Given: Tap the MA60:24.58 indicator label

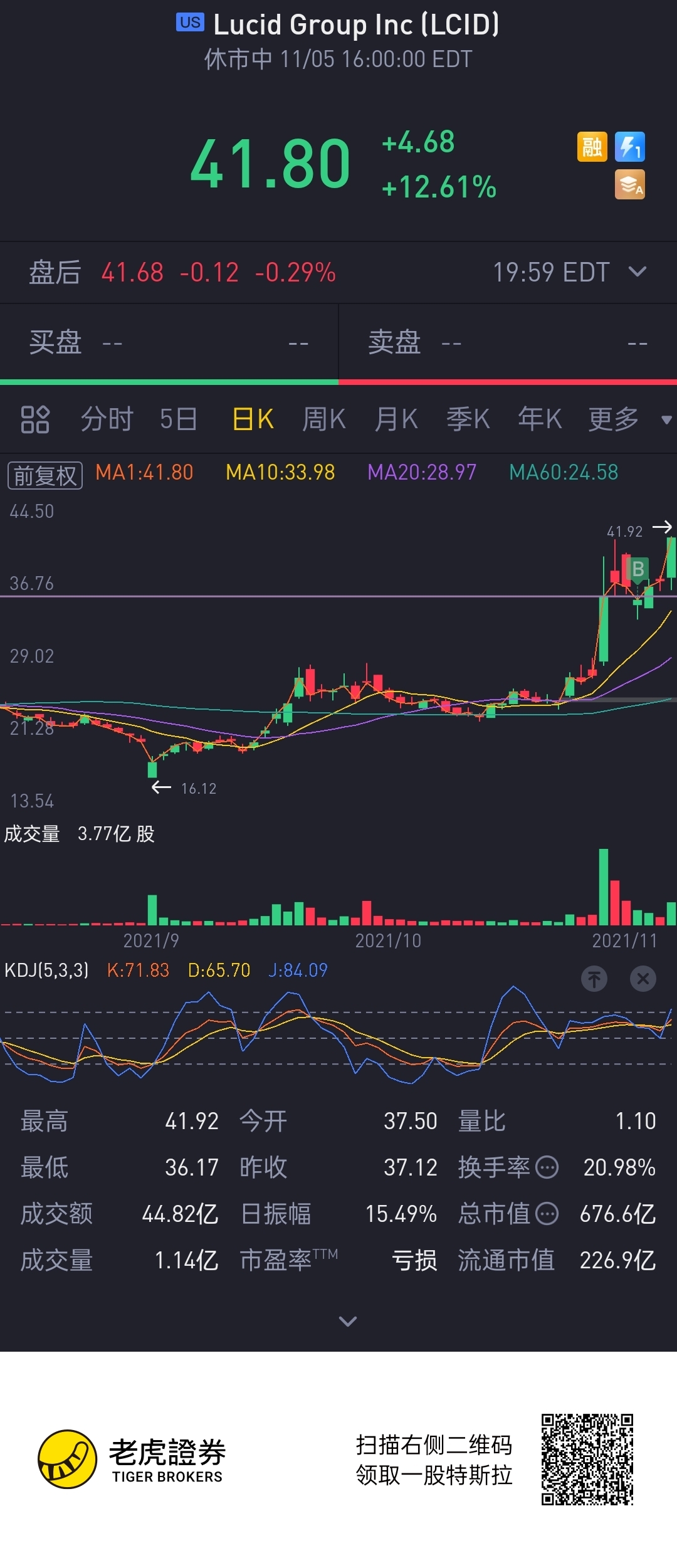Looking at the screenshot, I should tap(564, 472).
